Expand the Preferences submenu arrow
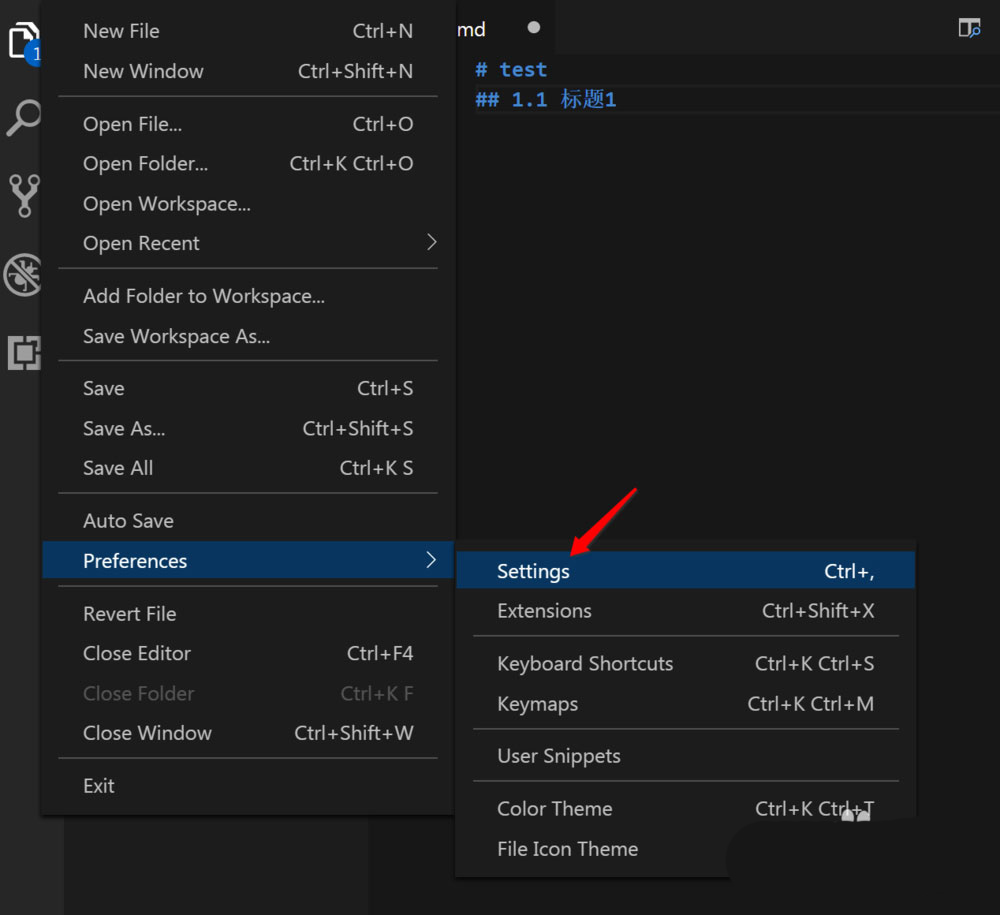Image resolution: width=1000 pixels, height=915 pixels. [430, 561]
